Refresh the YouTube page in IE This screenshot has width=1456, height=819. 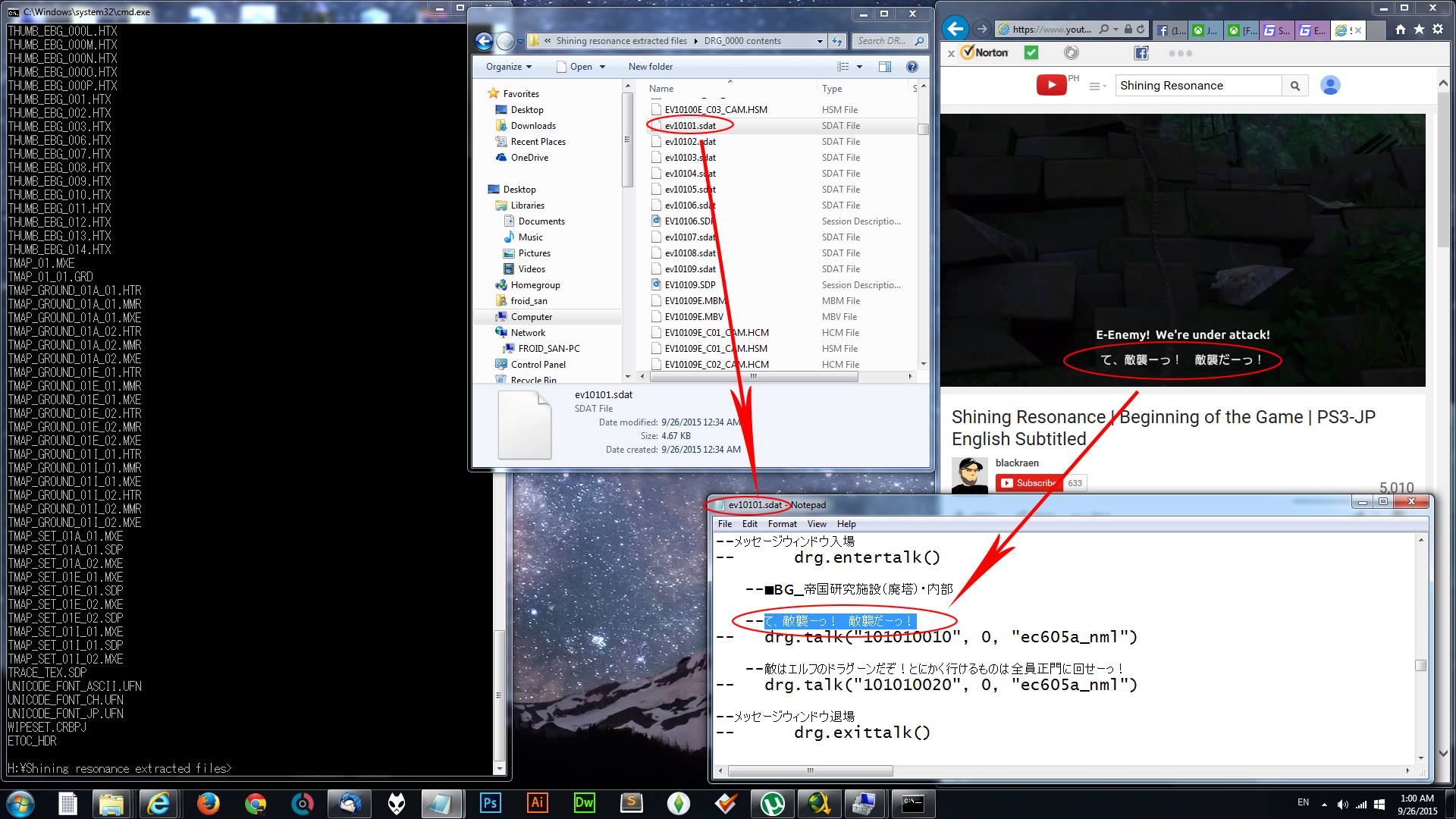(1141, 29)
